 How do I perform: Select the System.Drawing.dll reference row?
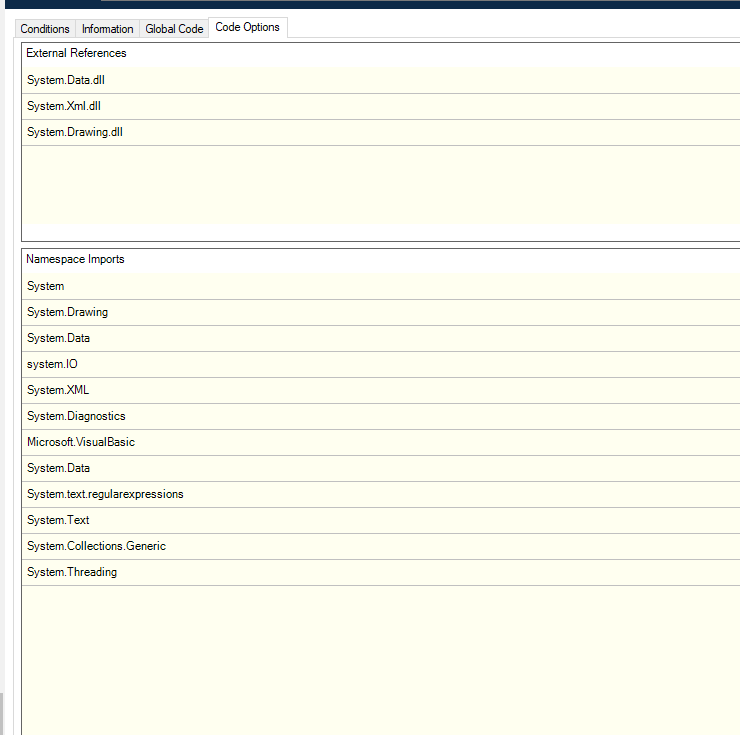pyautogui.click(x=381, y=132)
